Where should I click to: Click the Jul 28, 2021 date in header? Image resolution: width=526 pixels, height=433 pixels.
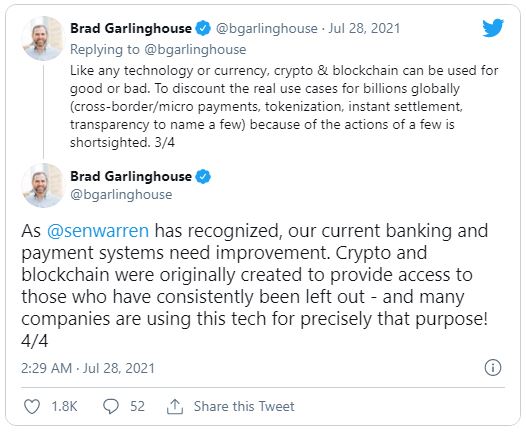coord(364,28)
